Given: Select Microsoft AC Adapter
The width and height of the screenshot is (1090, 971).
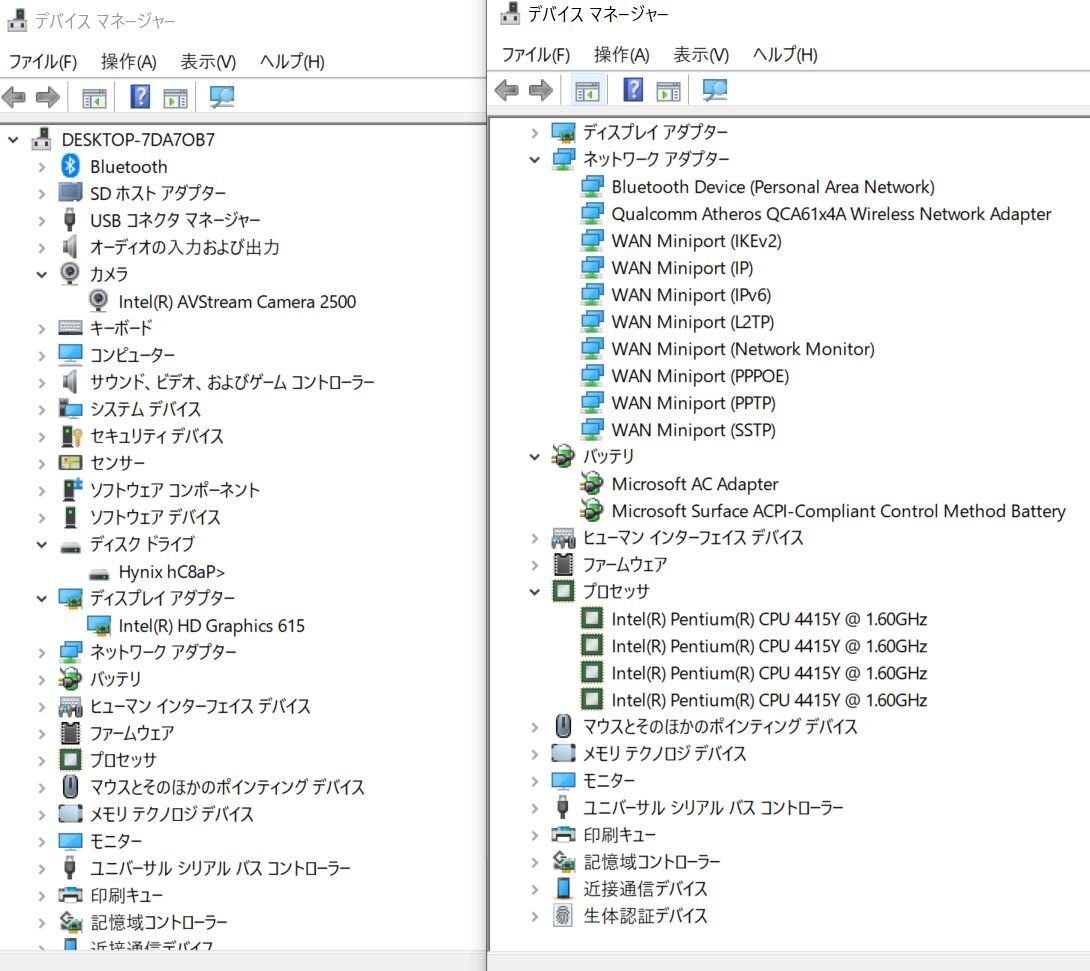Looking at the screenshot, I should point(694,483).
